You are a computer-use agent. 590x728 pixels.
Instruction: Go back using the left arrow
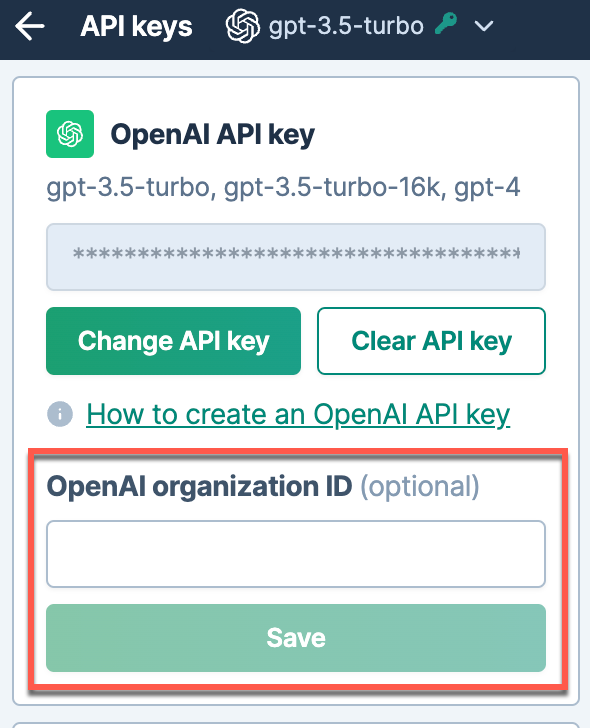30,26
